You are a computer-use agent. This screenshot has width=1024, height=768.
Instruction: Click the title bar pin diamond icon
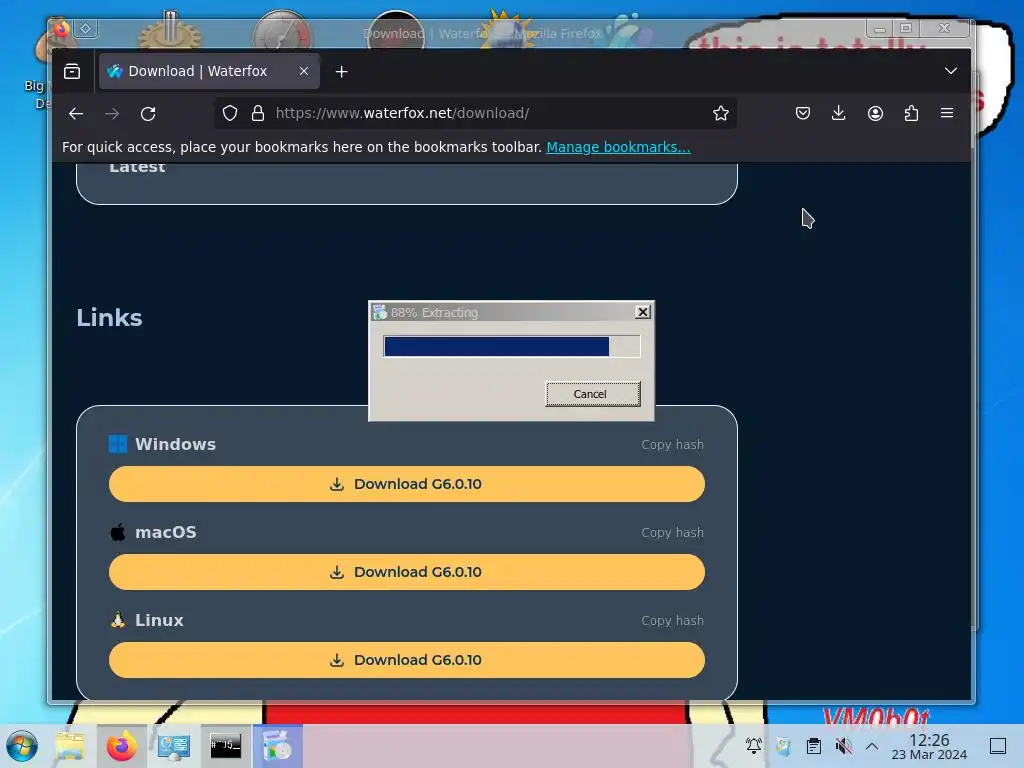pyautogui.click(x=86, y=28)
